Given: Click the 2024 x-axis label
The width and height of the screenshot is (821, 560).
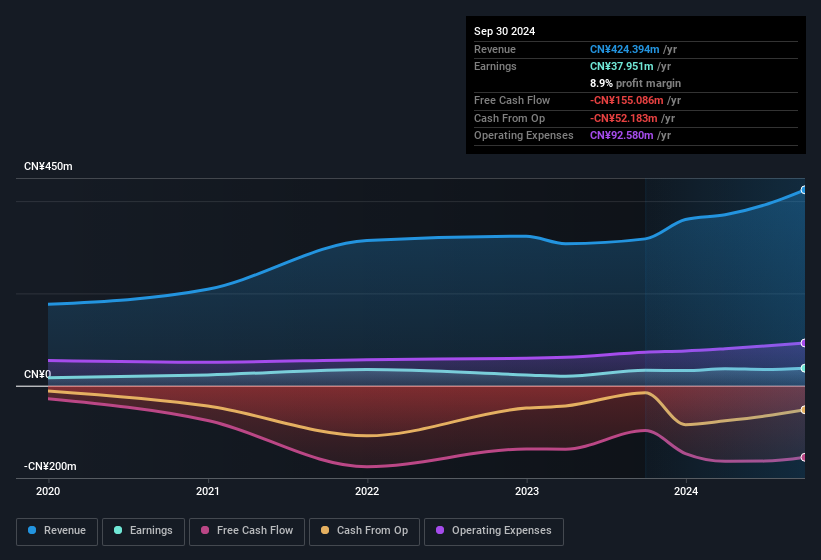Looking at the screenshot, I should coord(686,491).
